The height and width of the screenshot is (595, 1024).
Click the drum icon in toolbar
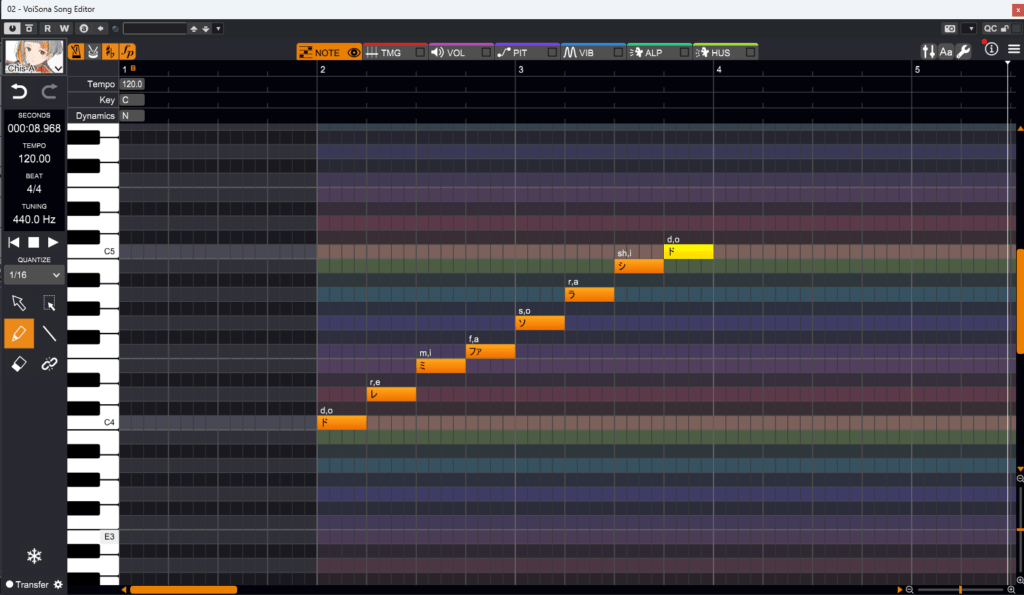point(93,52)
